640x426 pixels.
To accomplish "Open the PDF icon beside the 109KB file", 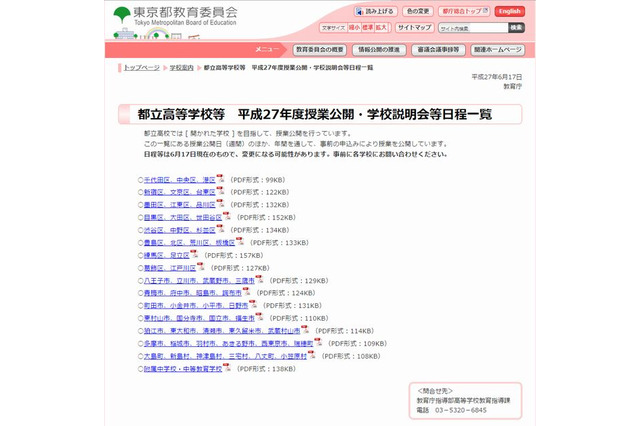I will pos(318,342).
